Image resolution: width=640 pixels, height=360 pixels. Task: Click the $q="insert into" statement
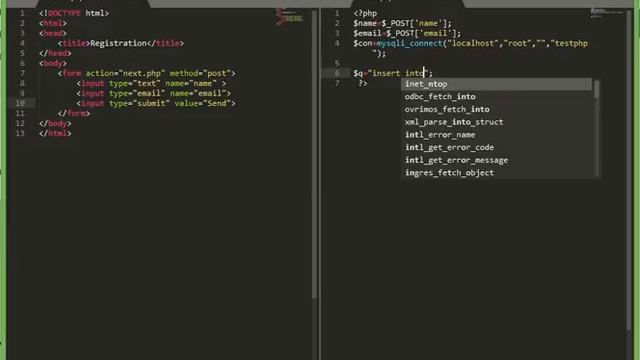point(393,73)
